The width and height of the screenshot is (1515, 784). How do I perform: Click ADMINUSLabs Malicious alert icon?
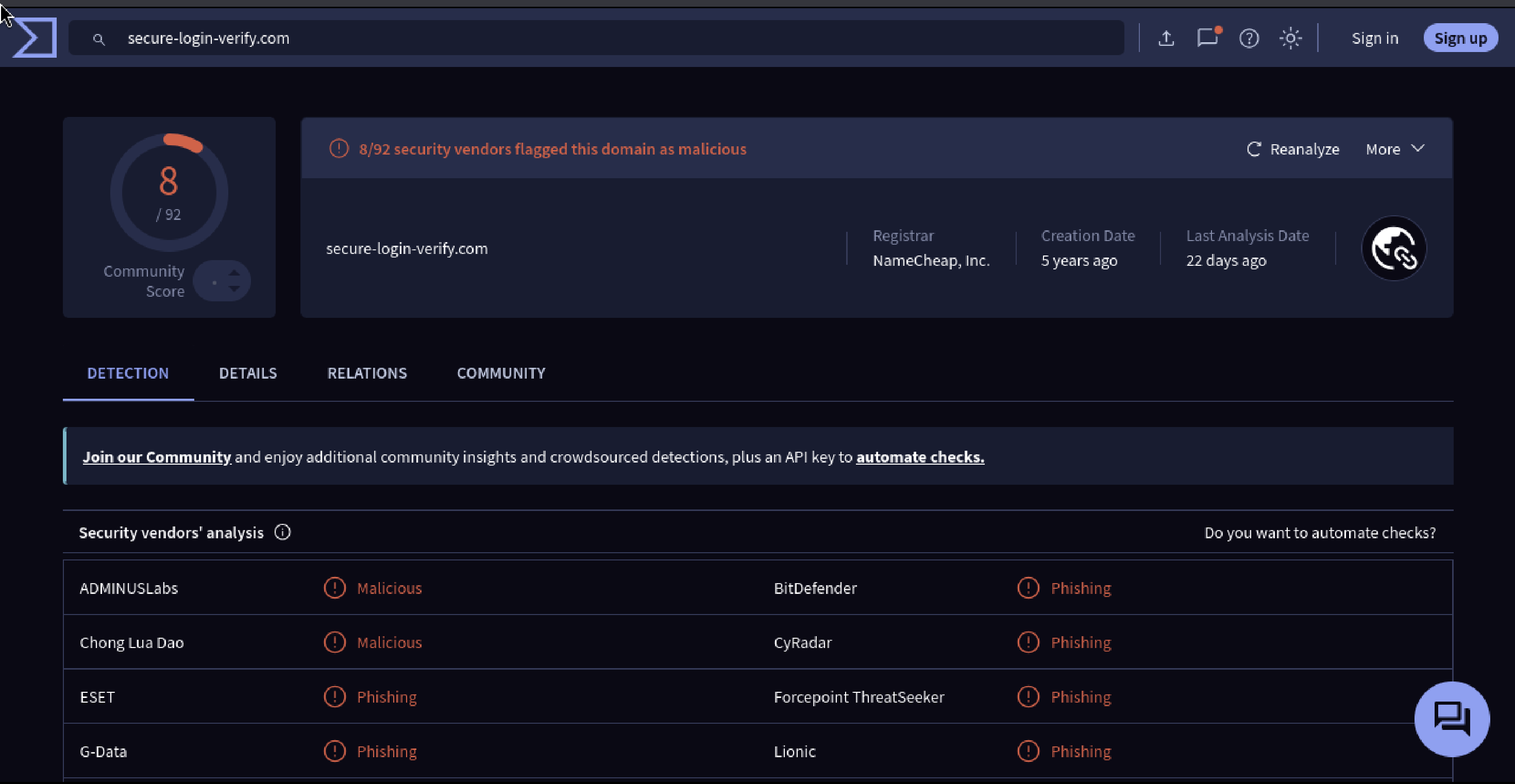(x=334, y=588)
